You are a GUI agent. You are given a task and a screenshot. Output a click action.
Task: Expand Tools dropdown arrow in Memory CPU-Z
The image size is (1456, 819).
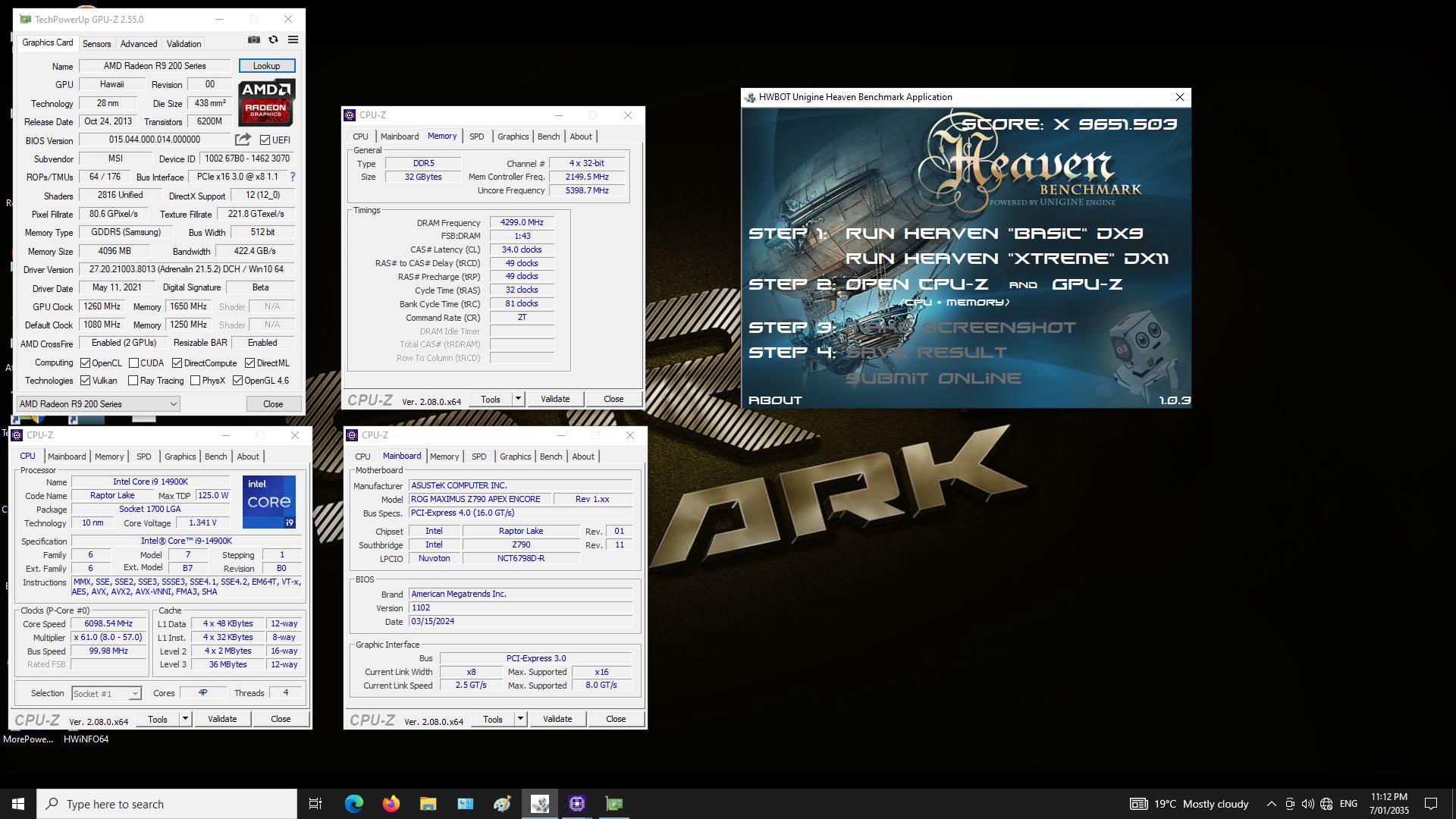tap(518, 399)
